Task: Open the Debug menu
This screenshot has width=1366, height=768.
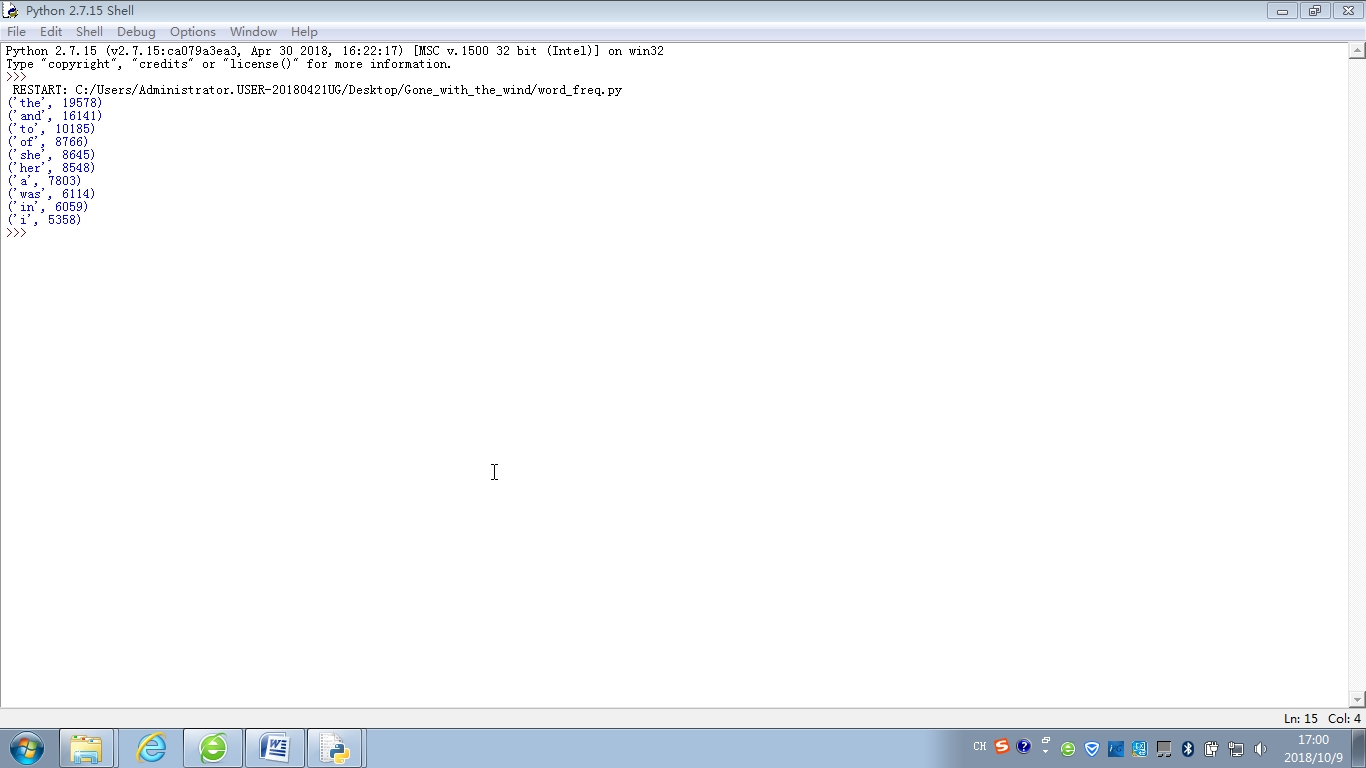Action: pyautogui.click(x=136, y=32)
